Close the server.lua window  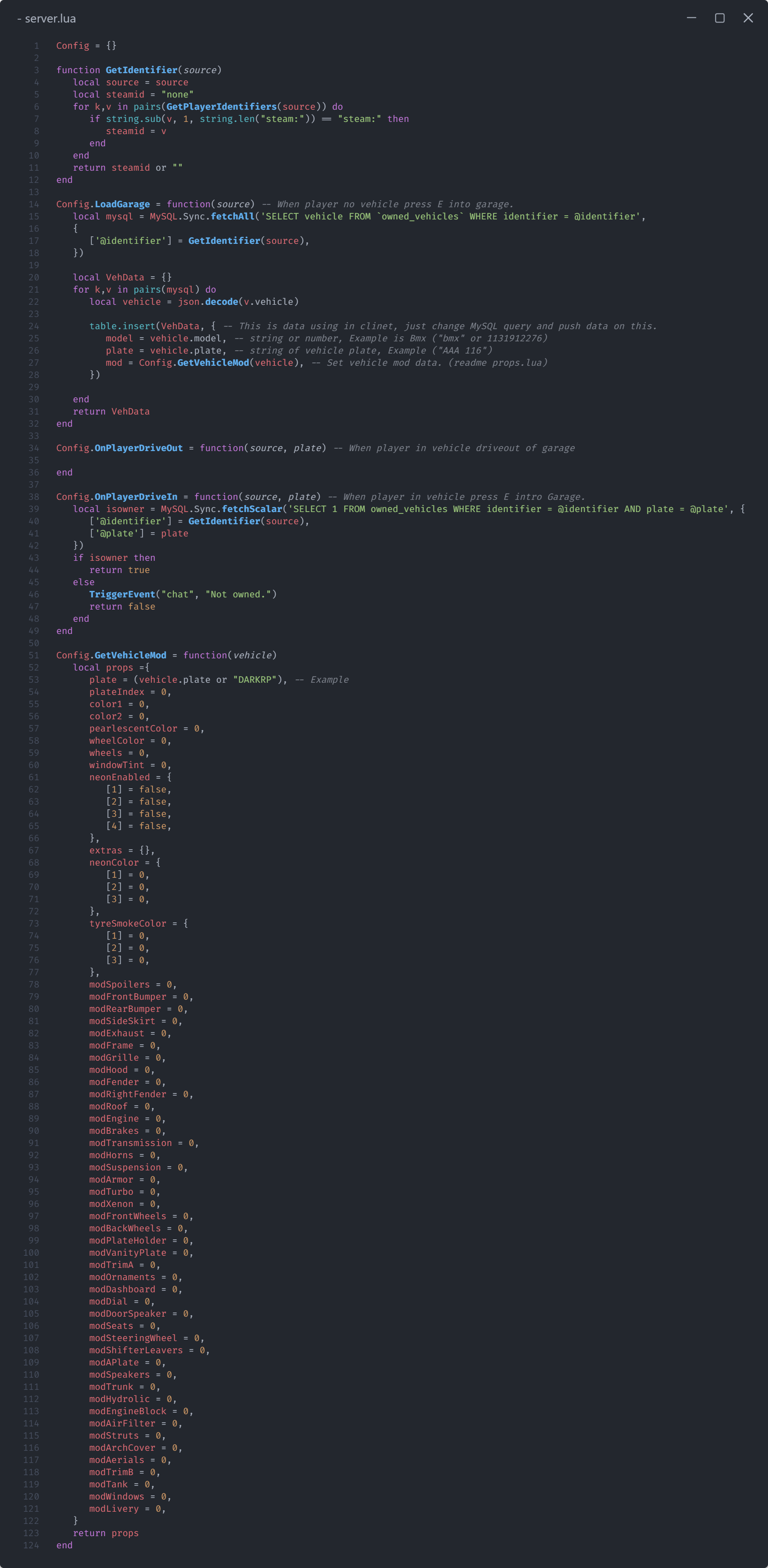[748, 18]
